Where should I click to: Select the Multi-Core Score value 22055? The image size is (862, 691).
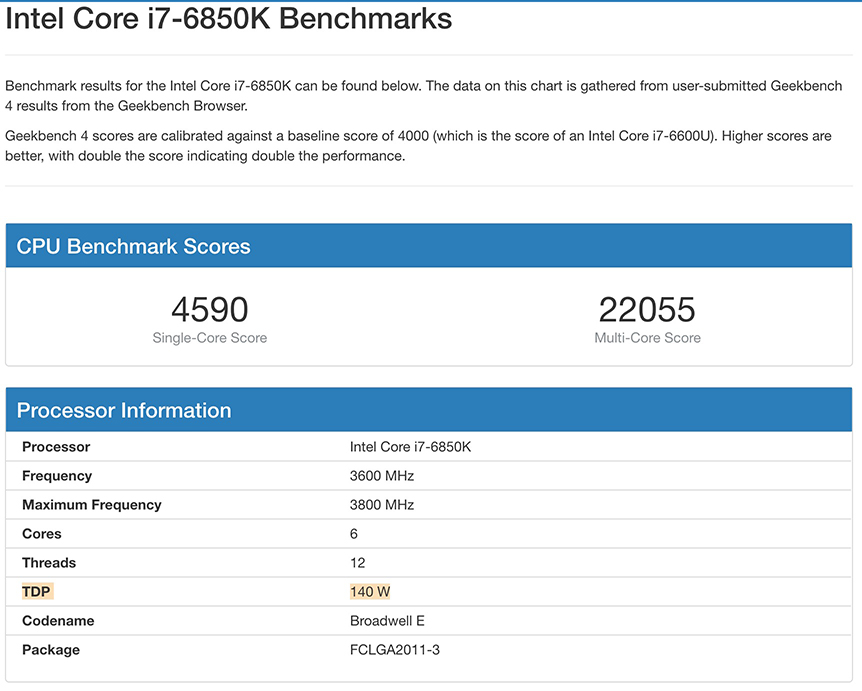[x=647, y=309]
